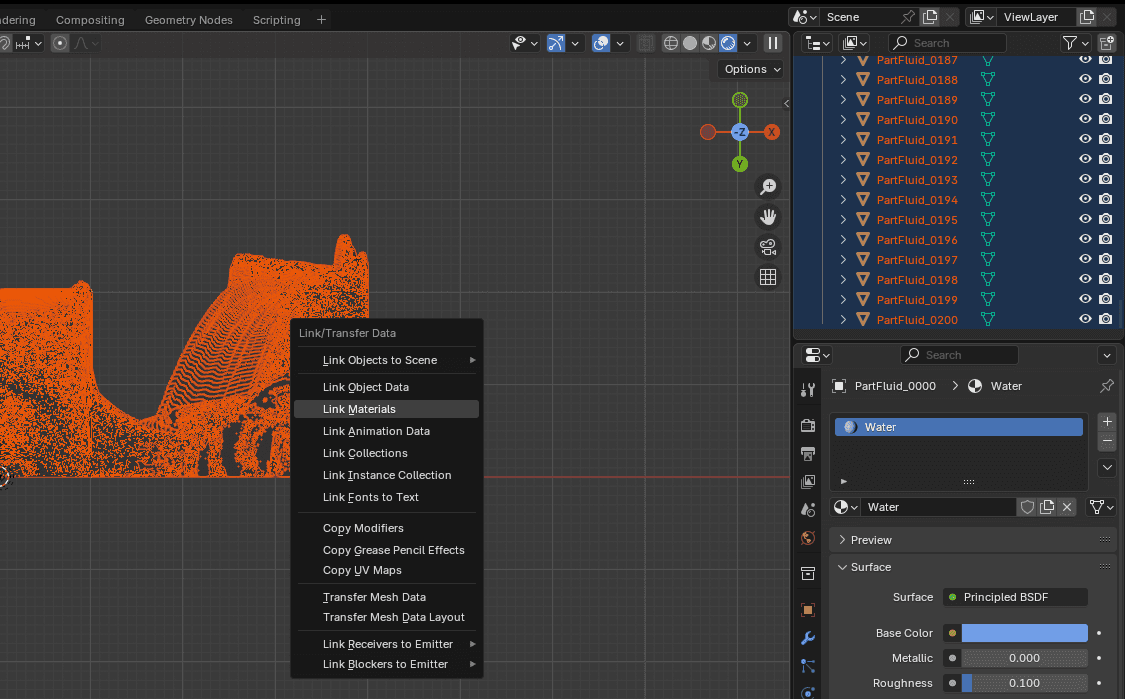The width and height of the screenshot is (1125, 699).
Task: Toggle viewport visibility of PartFluid_0198
Action: 1085,280
